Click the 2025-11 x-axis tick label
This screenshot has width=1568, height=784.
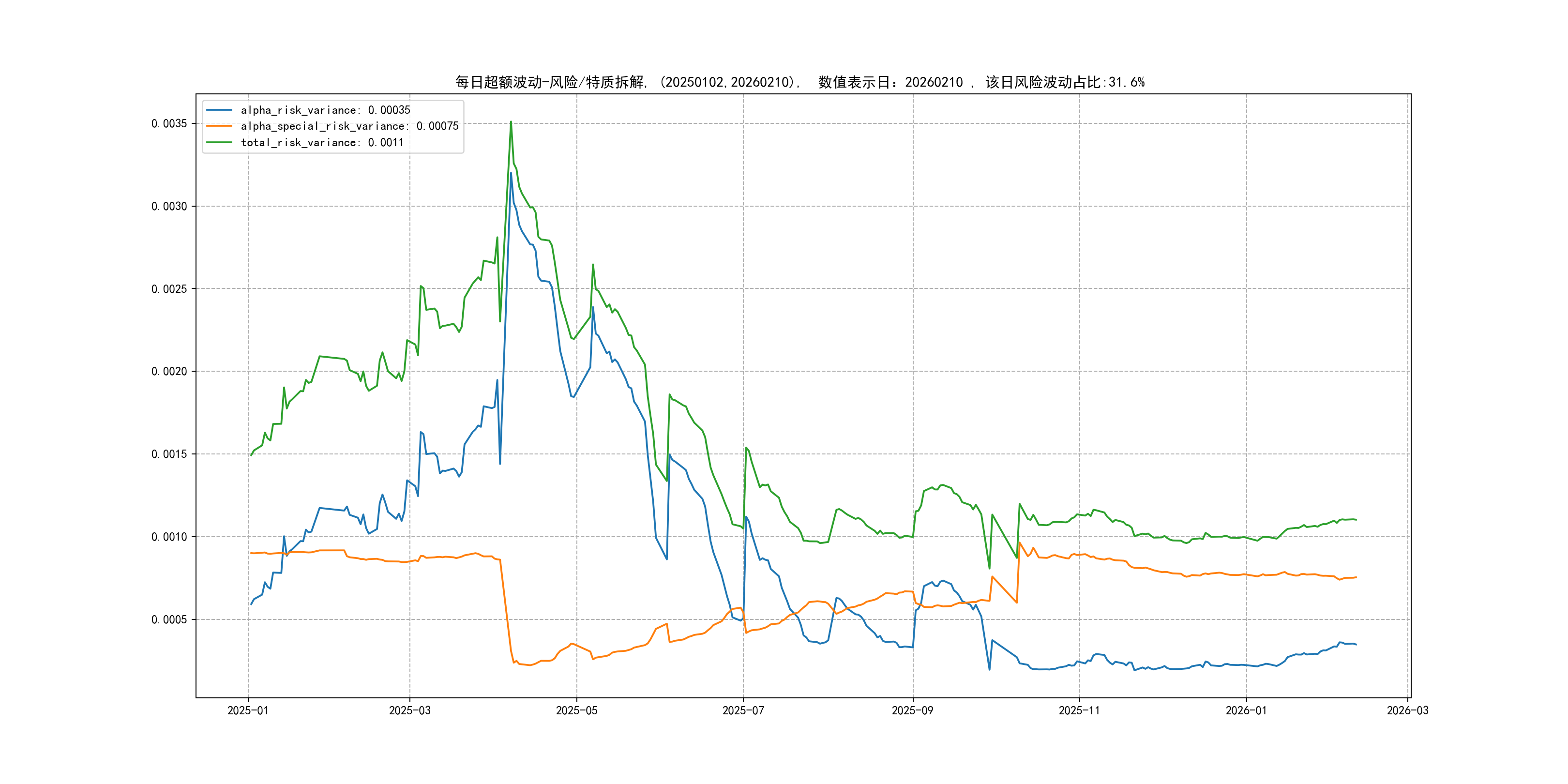tap(1079, 710)
